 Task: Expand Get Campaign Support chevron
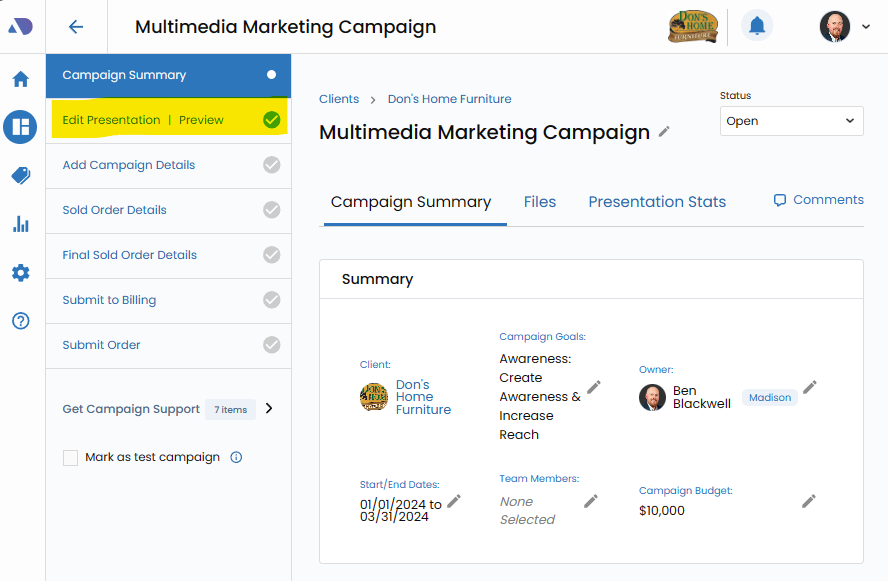(269, 408)
